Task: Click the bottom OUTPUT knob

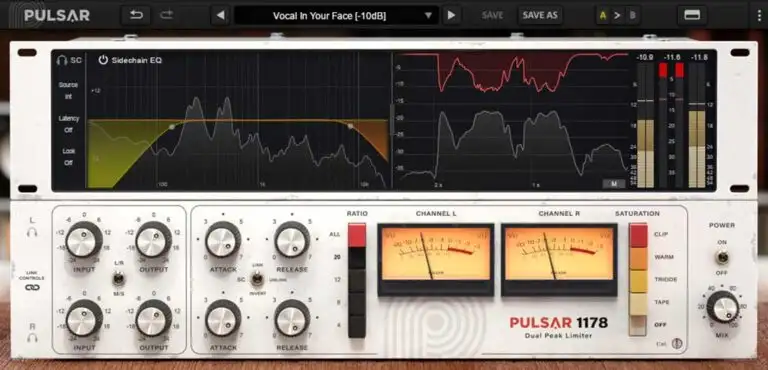Action: 154,318
